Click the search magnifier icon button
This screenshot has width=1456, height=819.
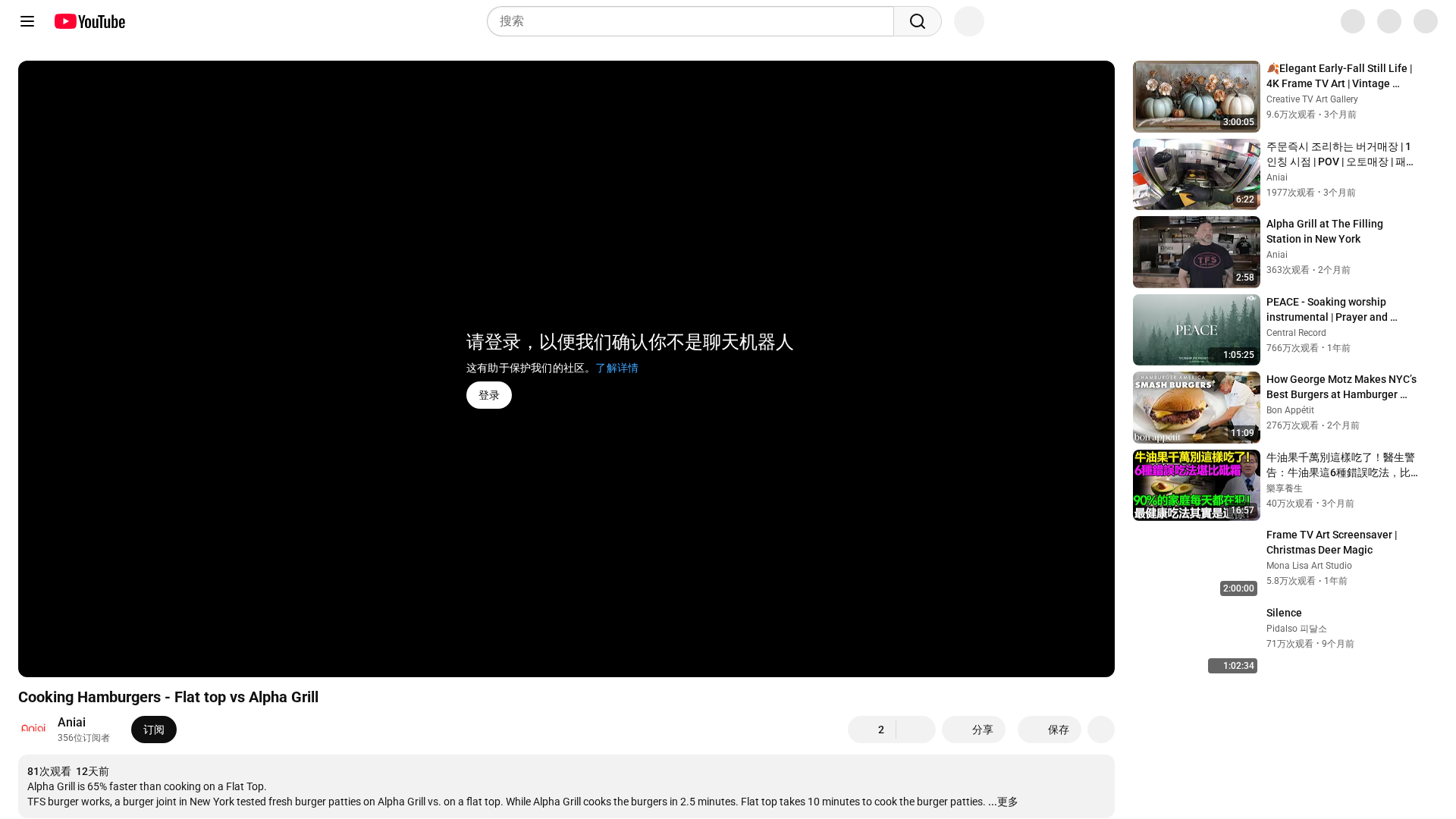[x=917, y=21]
